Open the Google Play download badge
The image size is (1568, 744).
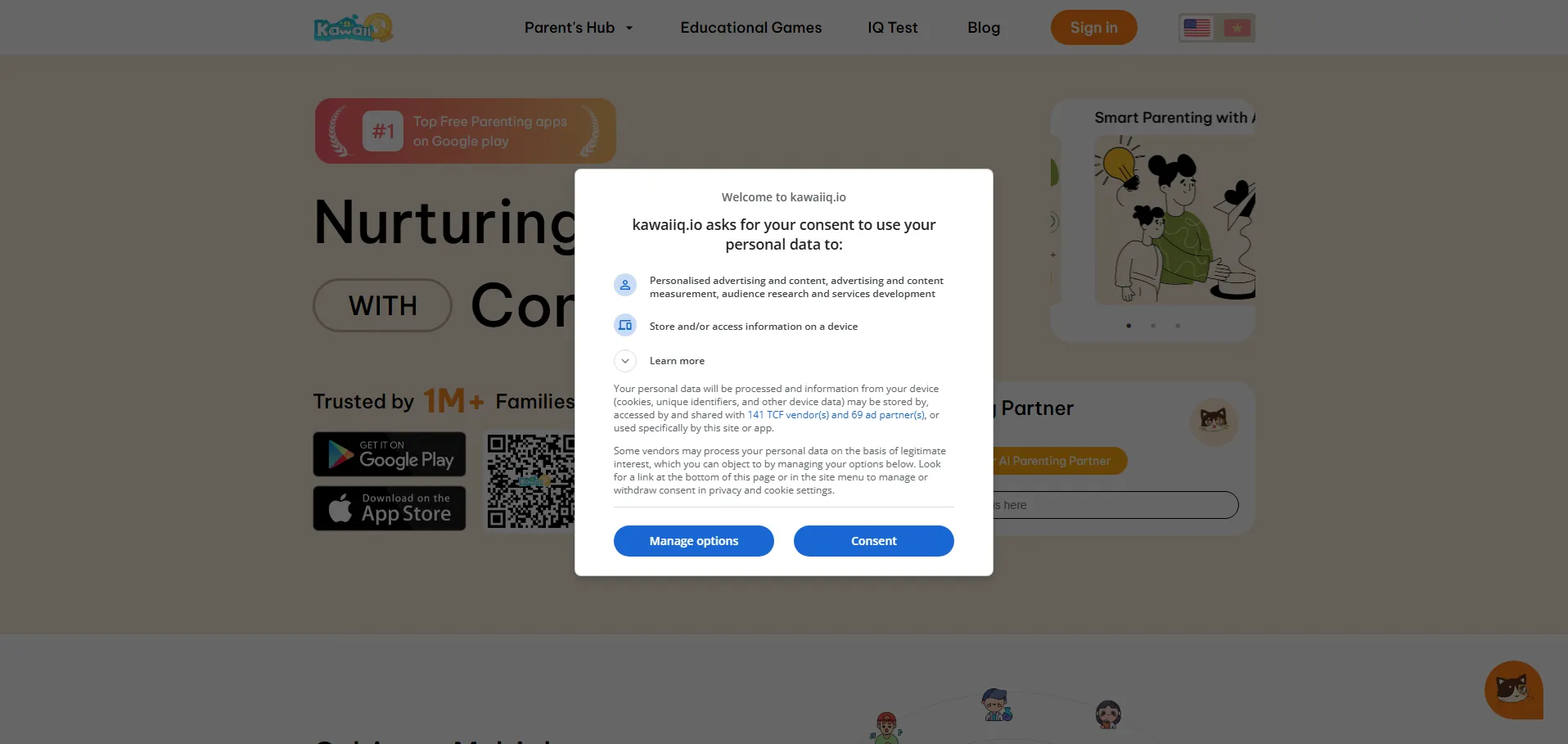(390, 454)
